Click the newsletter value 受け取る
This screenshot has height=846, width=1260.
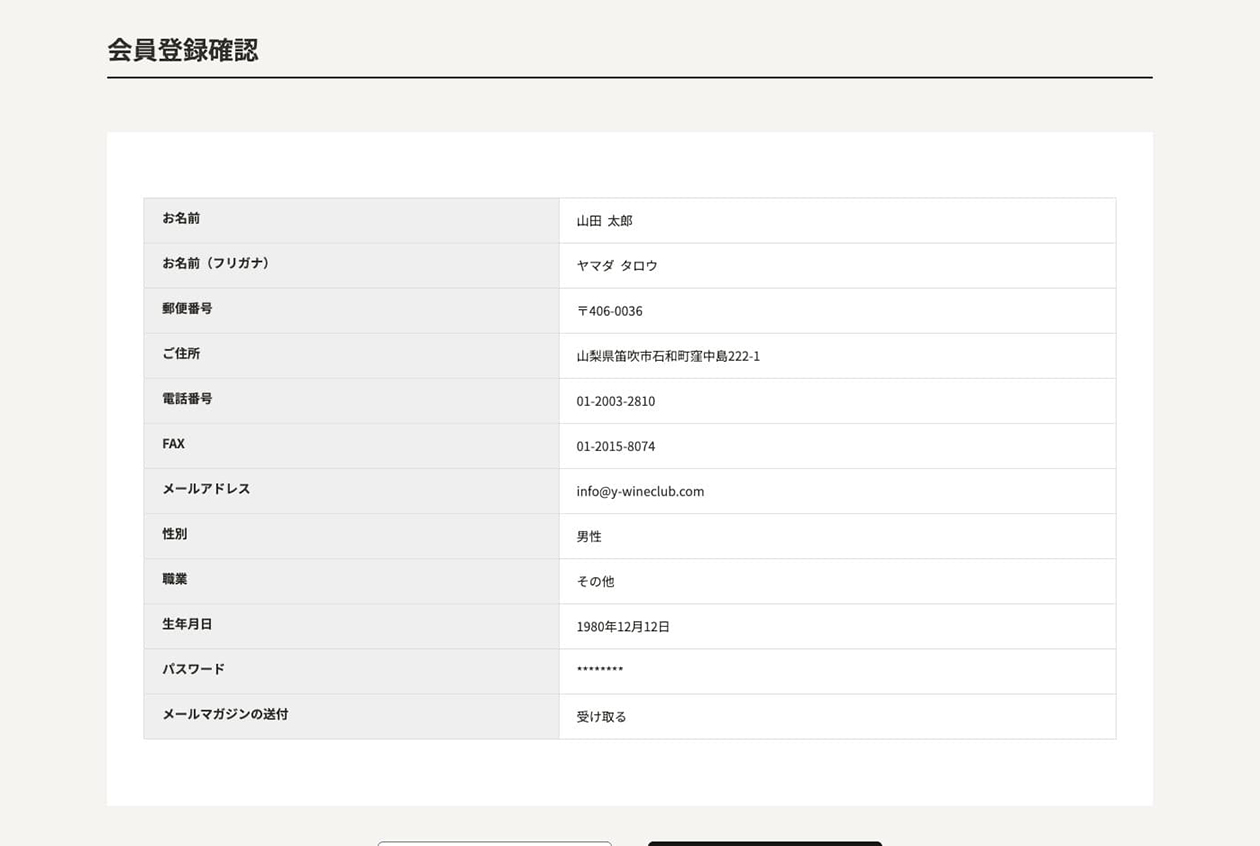pos(601,717)
